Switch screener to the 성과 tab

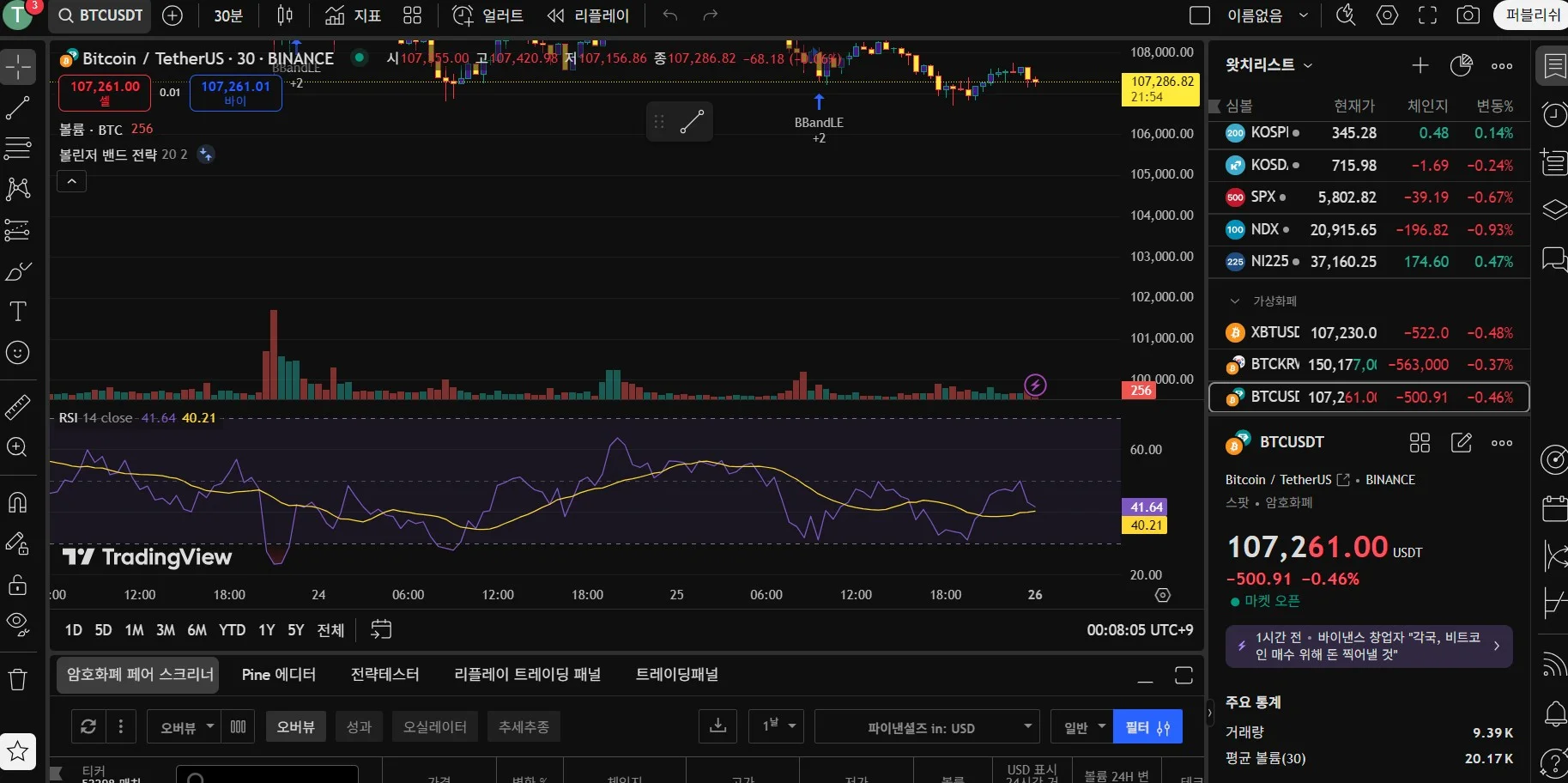click(x=359, y=727)
